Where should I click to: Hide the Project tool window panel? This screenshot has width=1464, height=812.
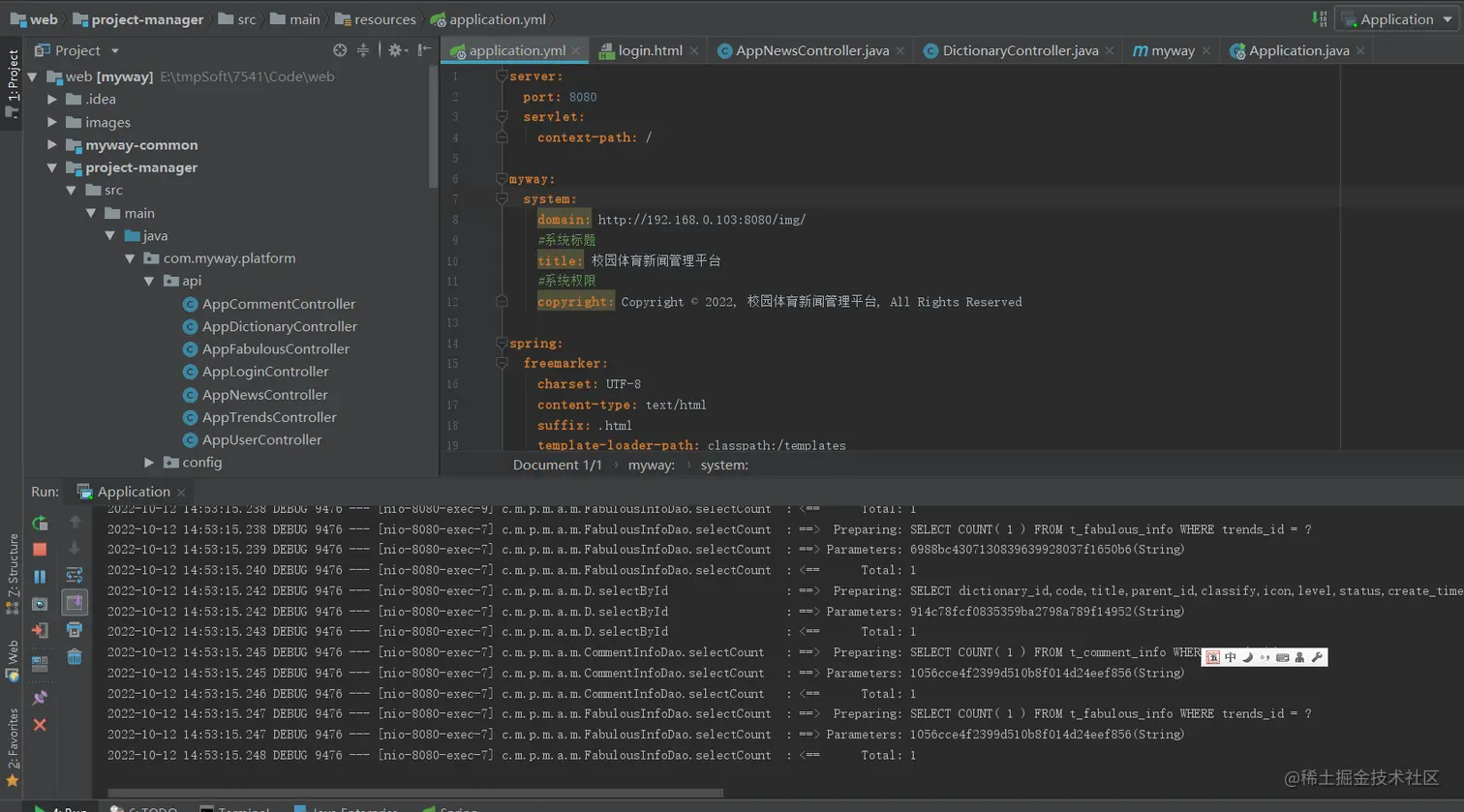424,50
